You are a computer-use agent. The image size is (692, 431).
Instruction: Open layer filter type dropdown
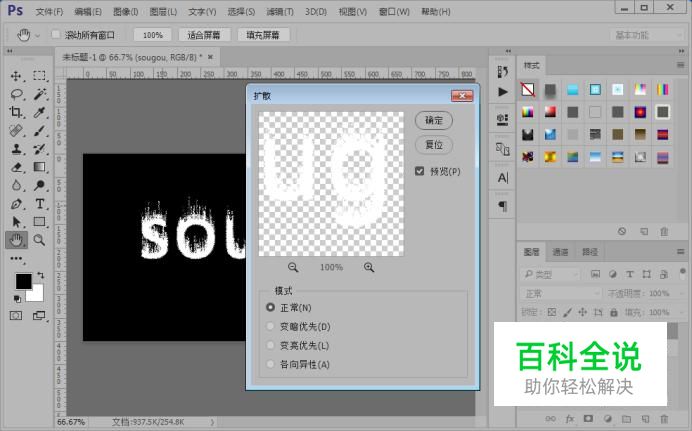(x=549, y=274)
